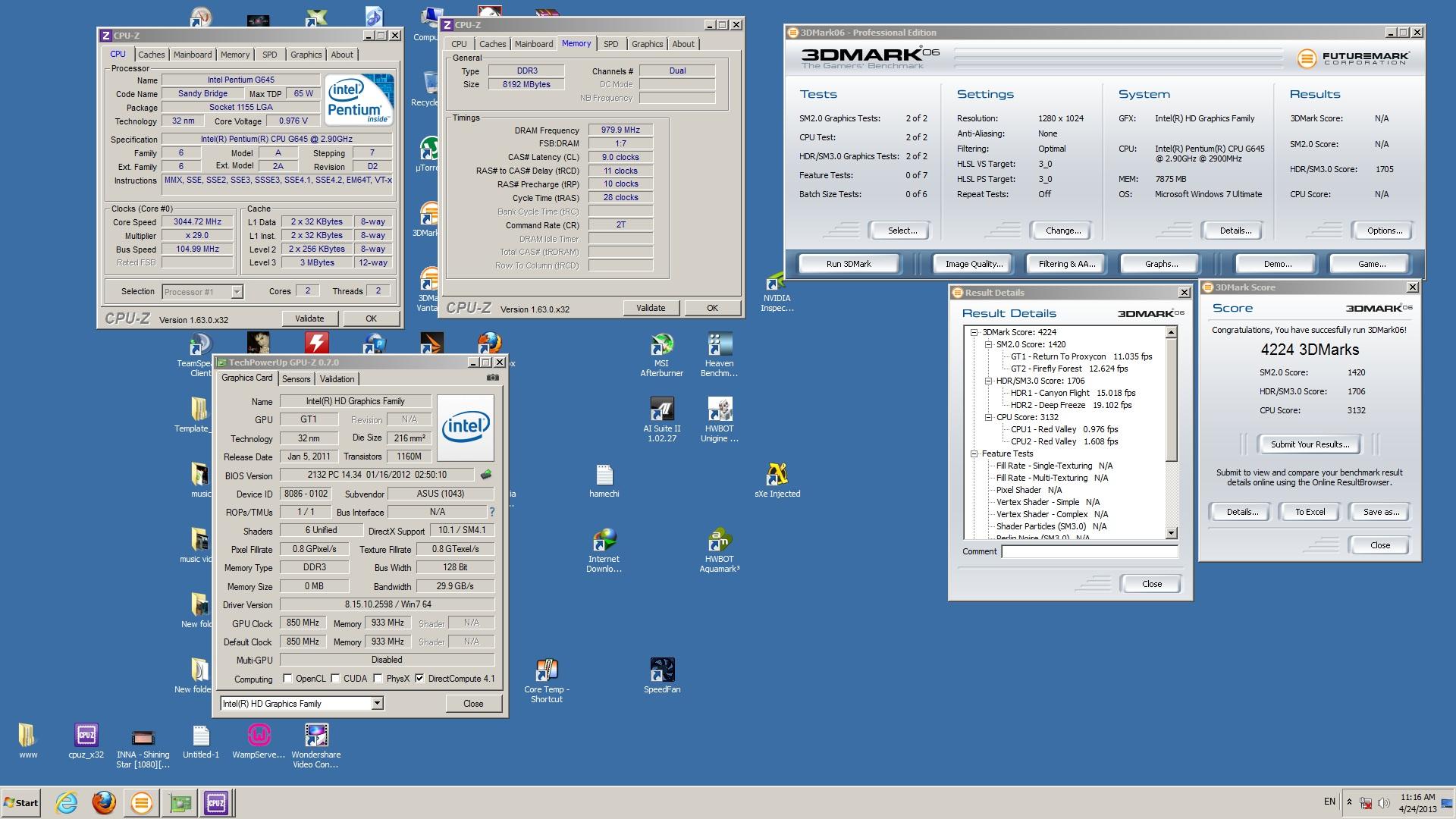Toggle OpenCL checkbox in GPU-Z
Image resolution: width=1456 pixels, height=819 pixels.
pyautogui.click(x=287, y=679)
